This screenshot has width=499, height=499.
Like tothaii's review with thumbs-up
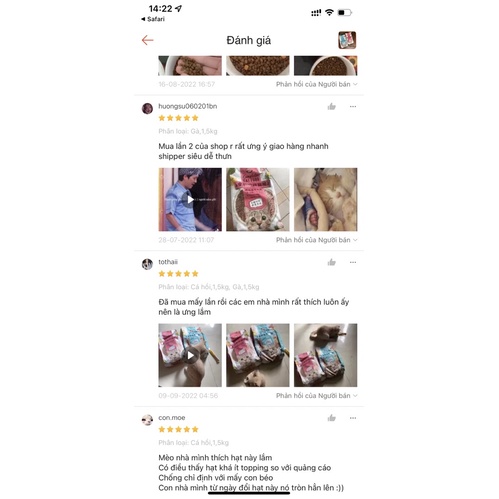point(332,262)
